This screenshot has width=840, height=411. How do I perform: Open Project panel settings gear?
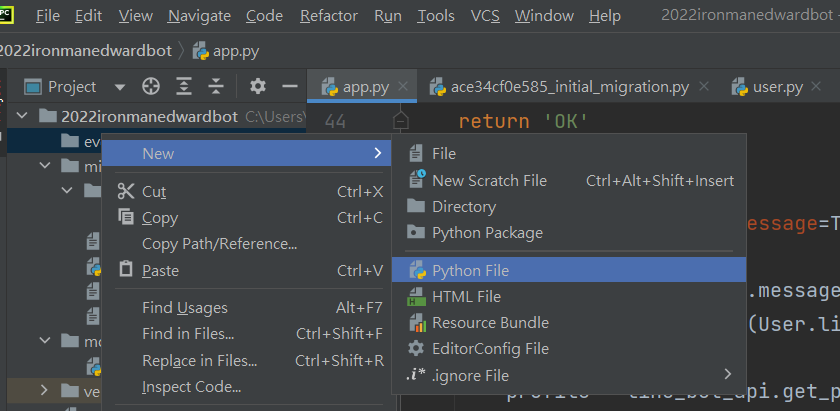pyautogui.click(x=258, y=86)
